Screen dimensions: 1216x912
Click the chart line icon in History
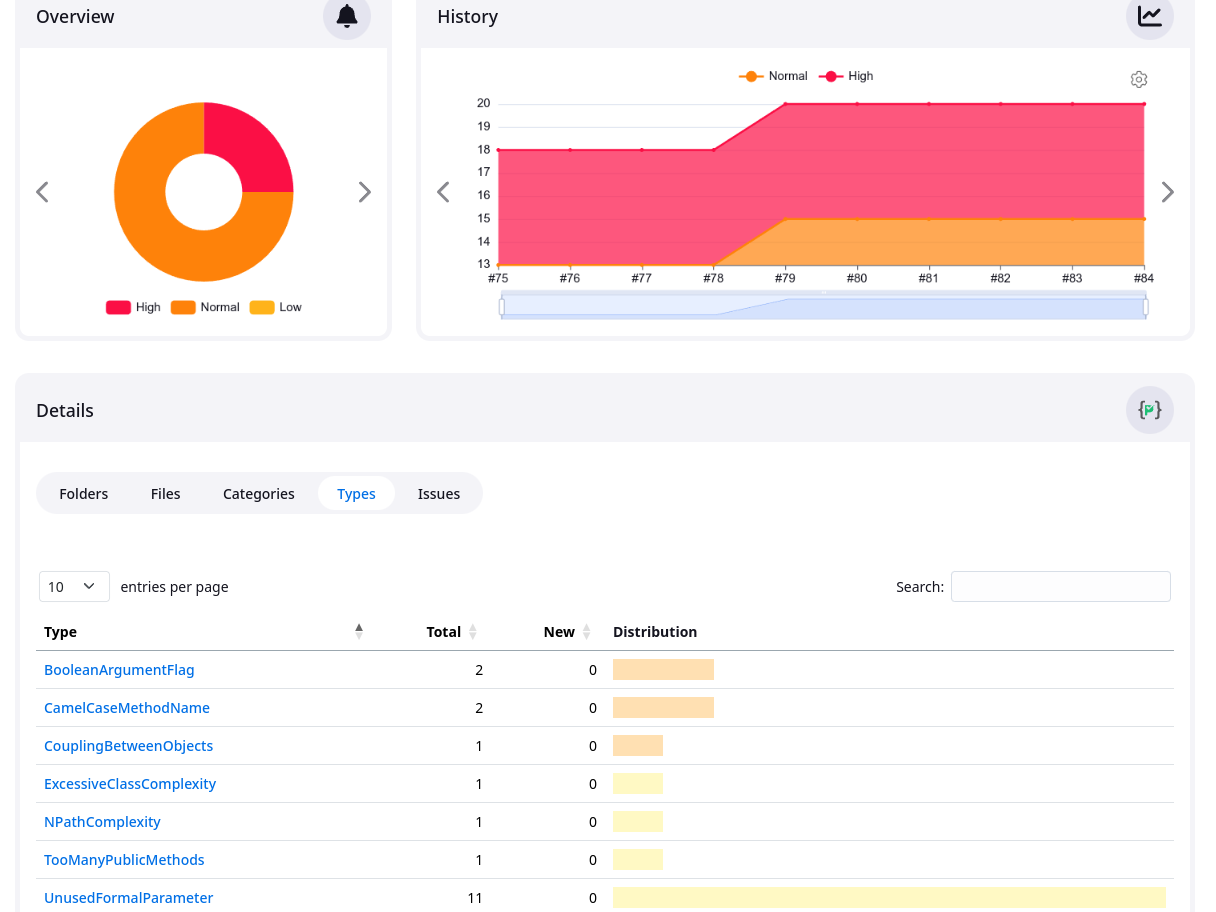[1149, 16]
